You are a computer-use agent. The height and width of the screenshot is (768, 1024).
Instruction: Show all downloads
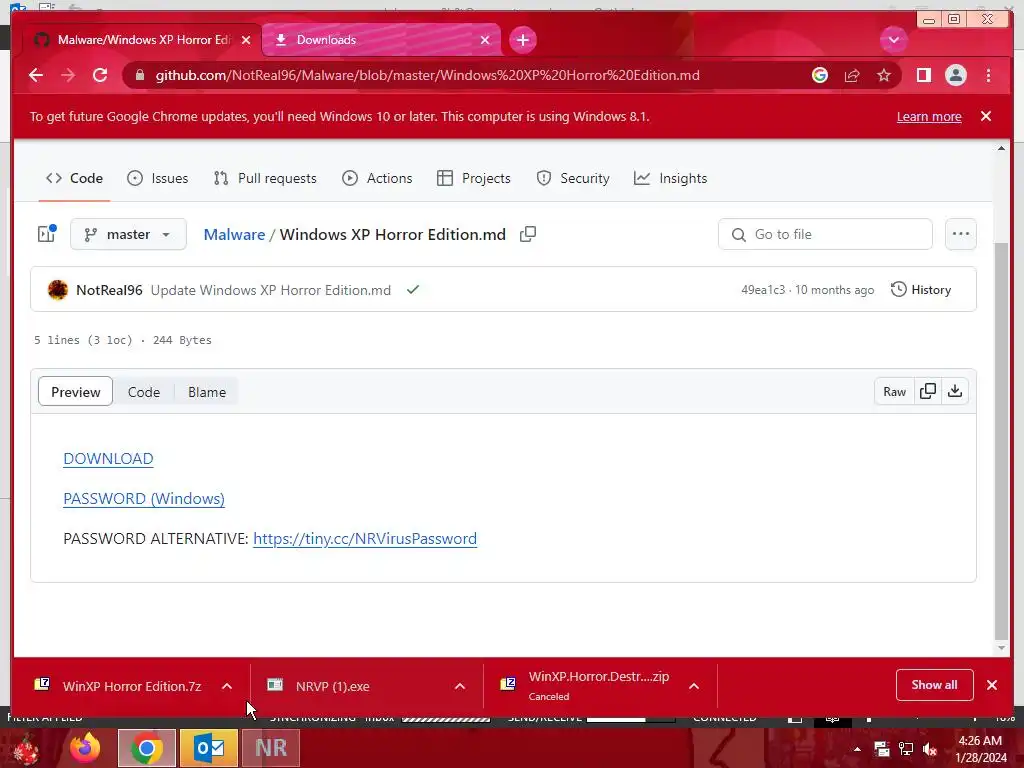[x=935, y=684]
